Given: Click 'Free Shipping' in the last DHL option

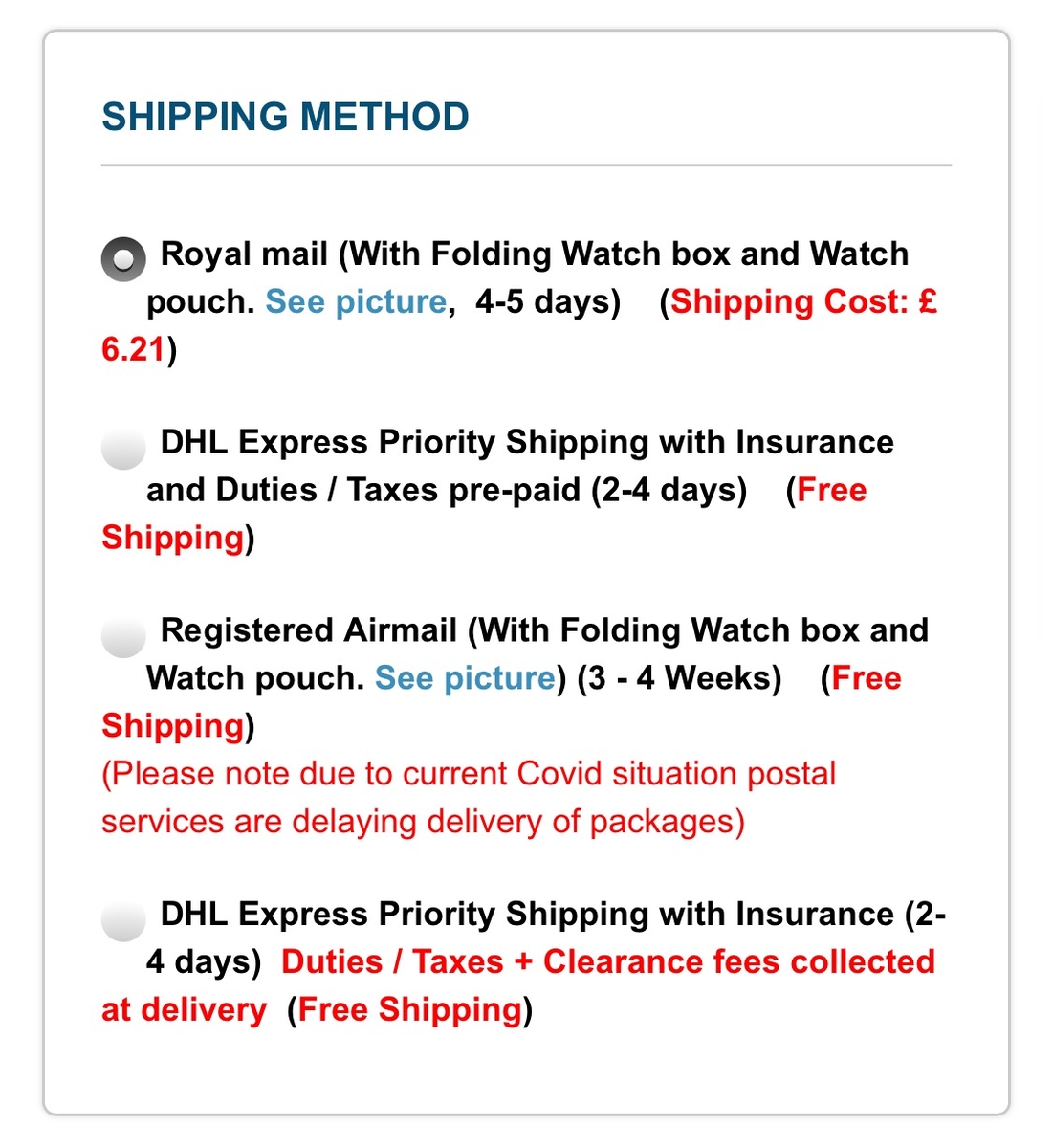Looking at the screenshot, I should [409, 1009].
